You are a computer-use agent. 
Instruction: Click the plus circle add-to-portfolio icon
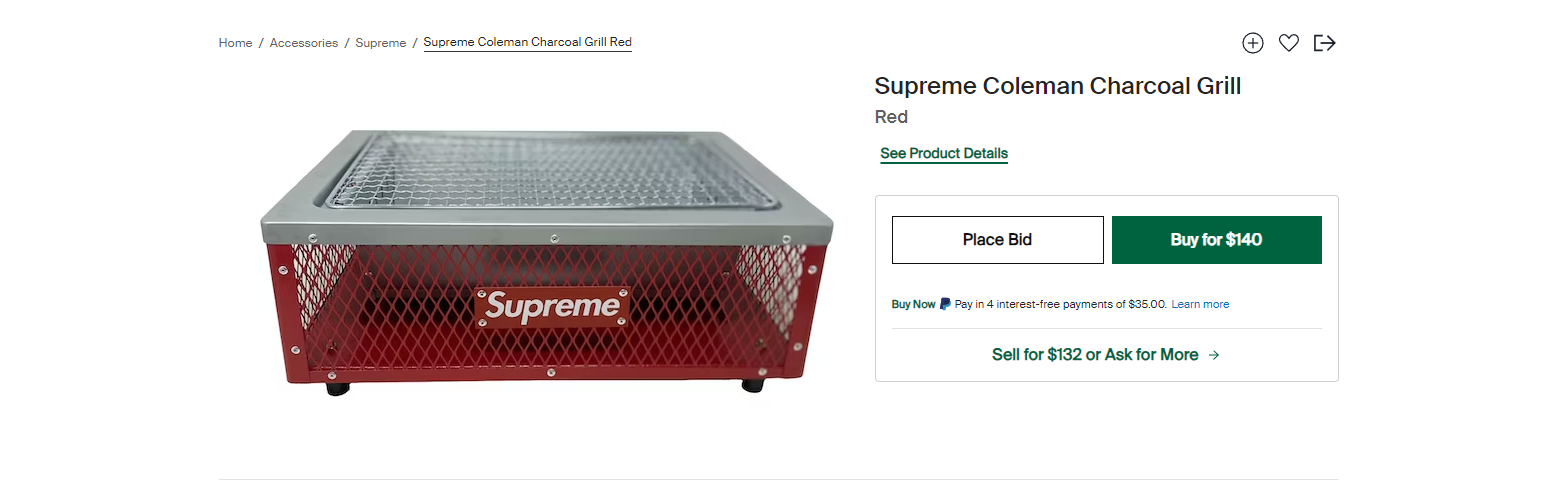(1253, 43)
